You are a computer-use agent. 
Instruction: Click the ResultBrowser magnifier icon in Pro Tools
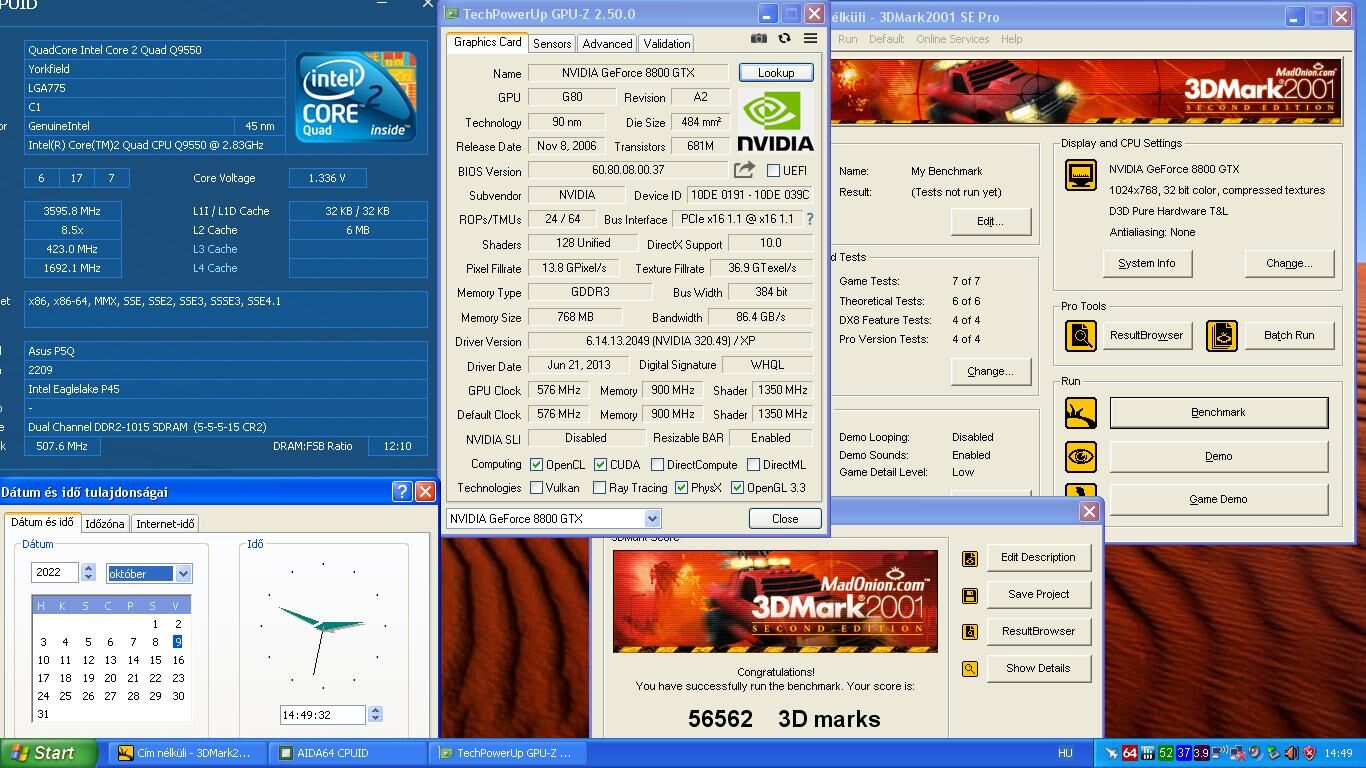click(x=1081, y=336)
